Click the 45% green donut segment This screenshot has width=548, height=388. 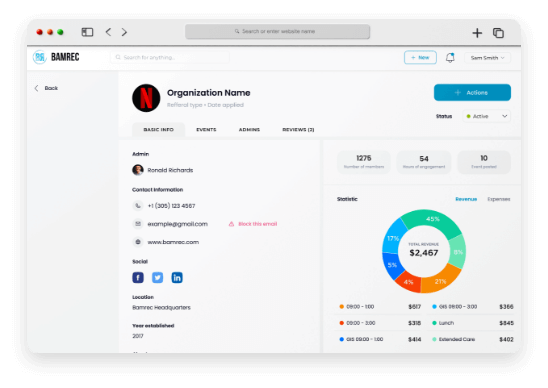coord(432,220)
